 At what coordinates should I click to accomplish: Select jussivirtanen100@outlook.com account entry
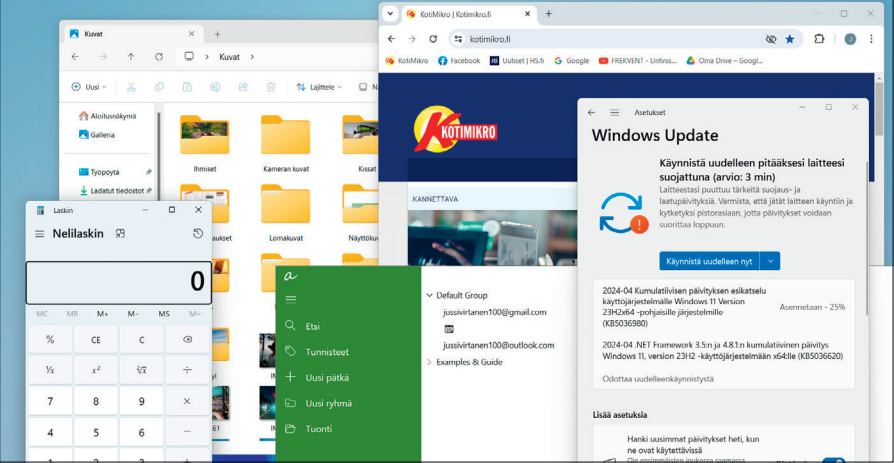point(498,346)
